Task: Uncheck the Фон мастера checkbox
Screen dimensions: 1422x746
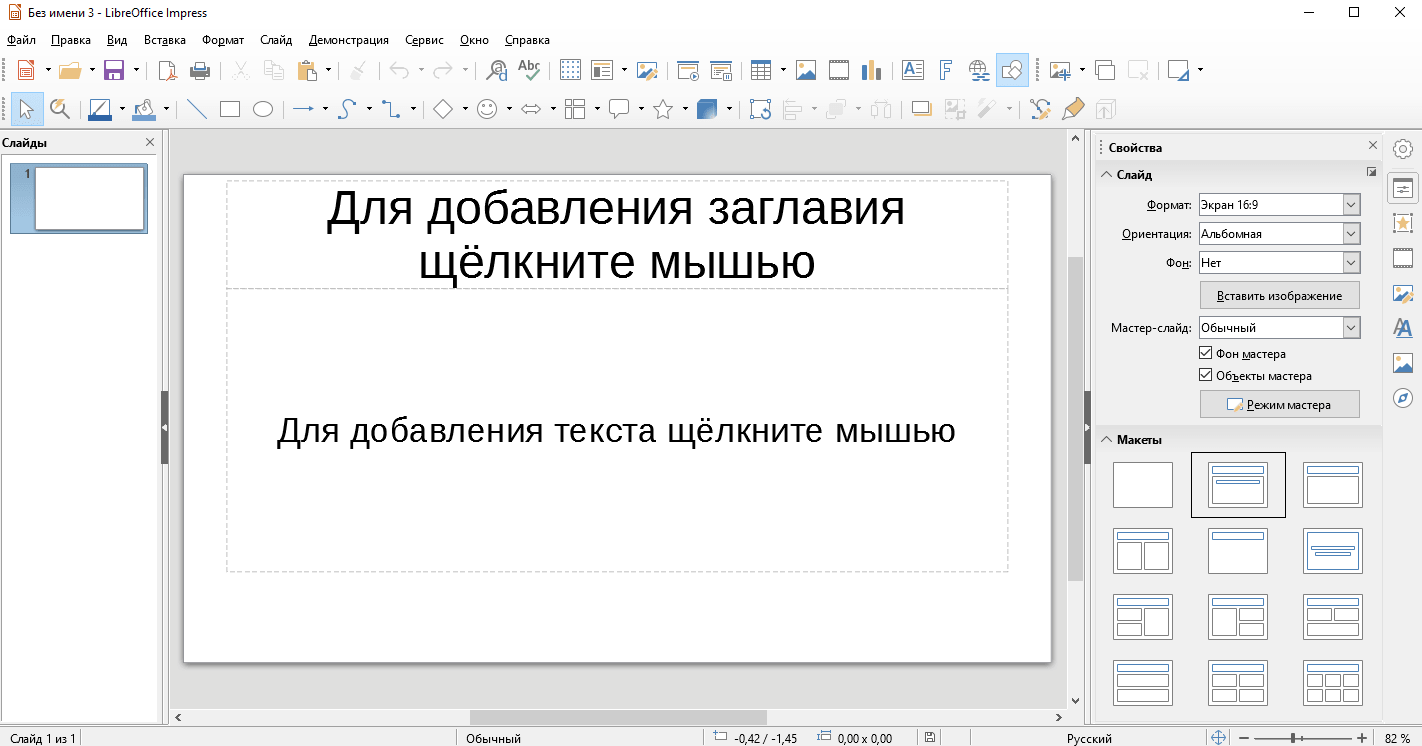Action: [x=1205, y=354]
